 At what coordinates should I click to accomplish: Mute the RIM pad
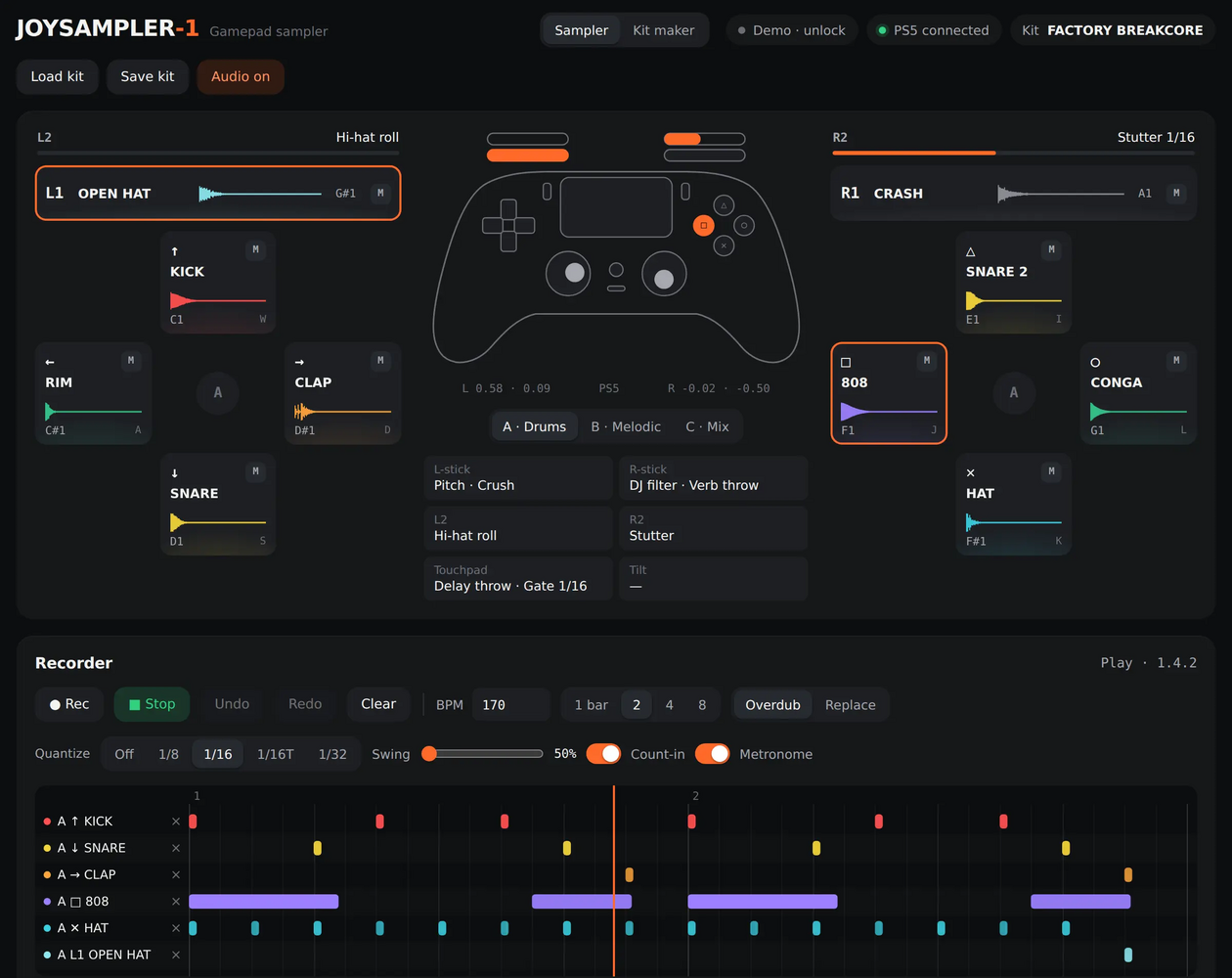131,361
